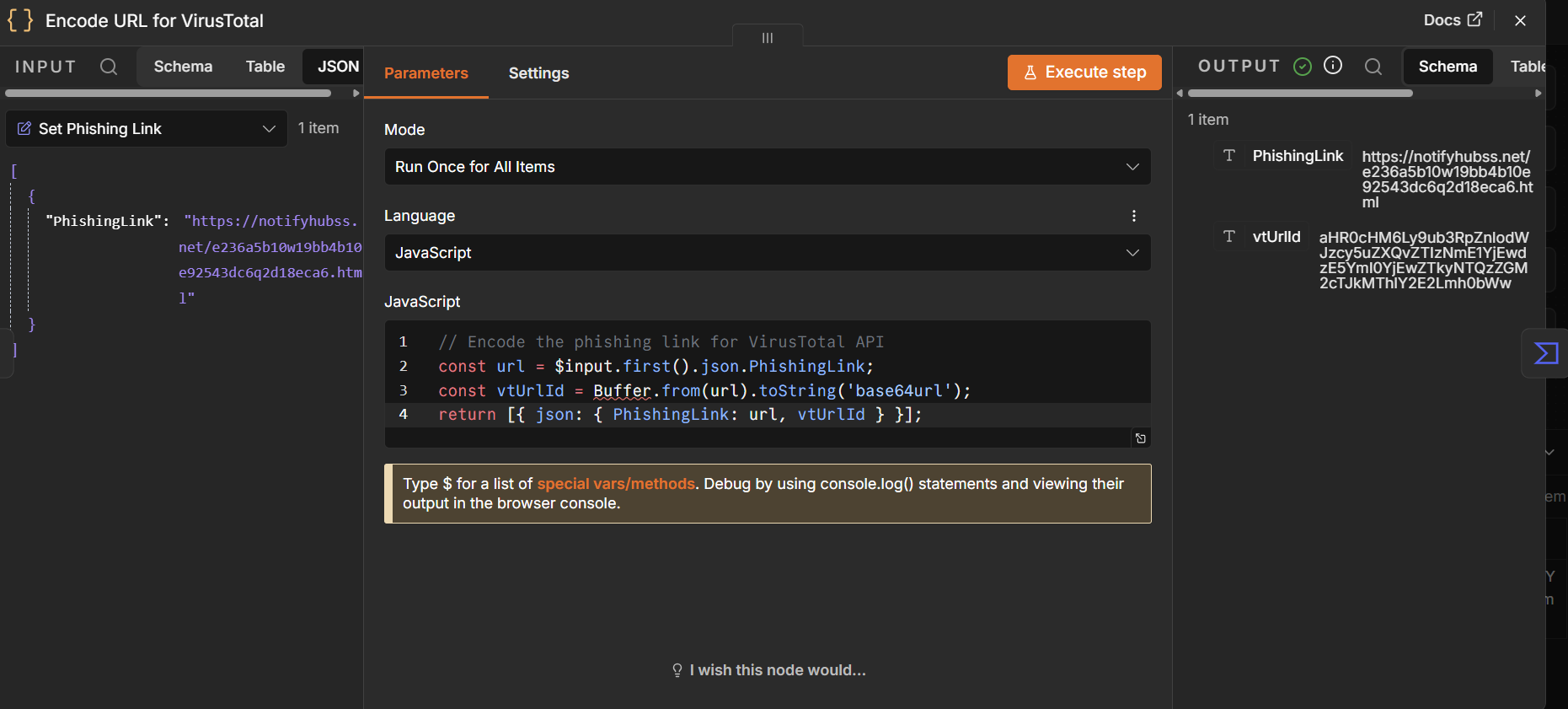Screen dimensions: 1568x709
Task: Click the code comment on line 1
Action: click(x=661, y=341)
